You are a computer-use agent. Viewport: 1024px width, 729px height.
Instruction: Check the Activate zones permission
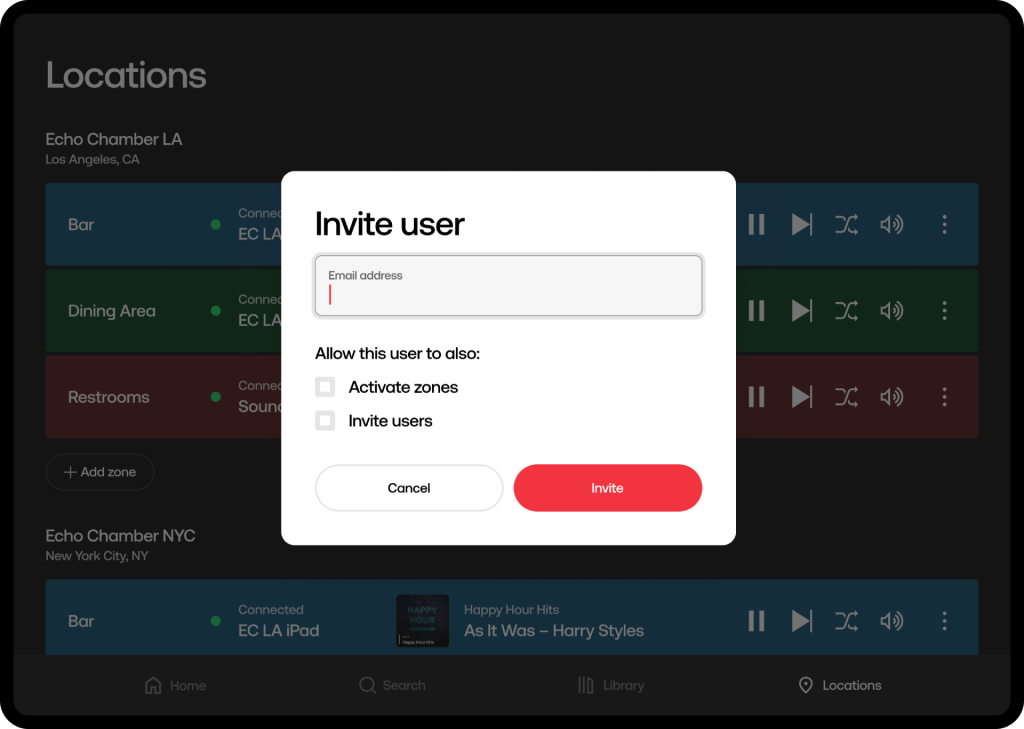[x=324, y=387]
